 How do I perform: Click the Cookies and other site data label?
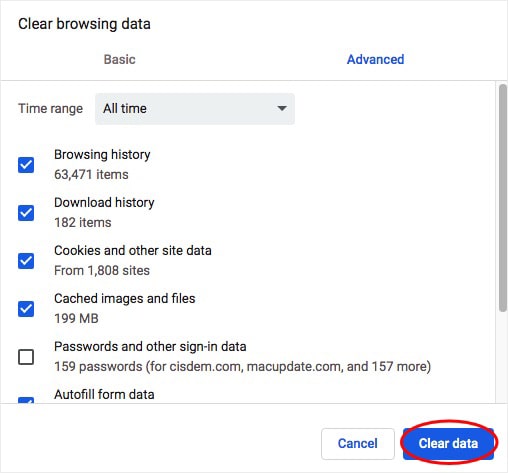click(133, 251)
